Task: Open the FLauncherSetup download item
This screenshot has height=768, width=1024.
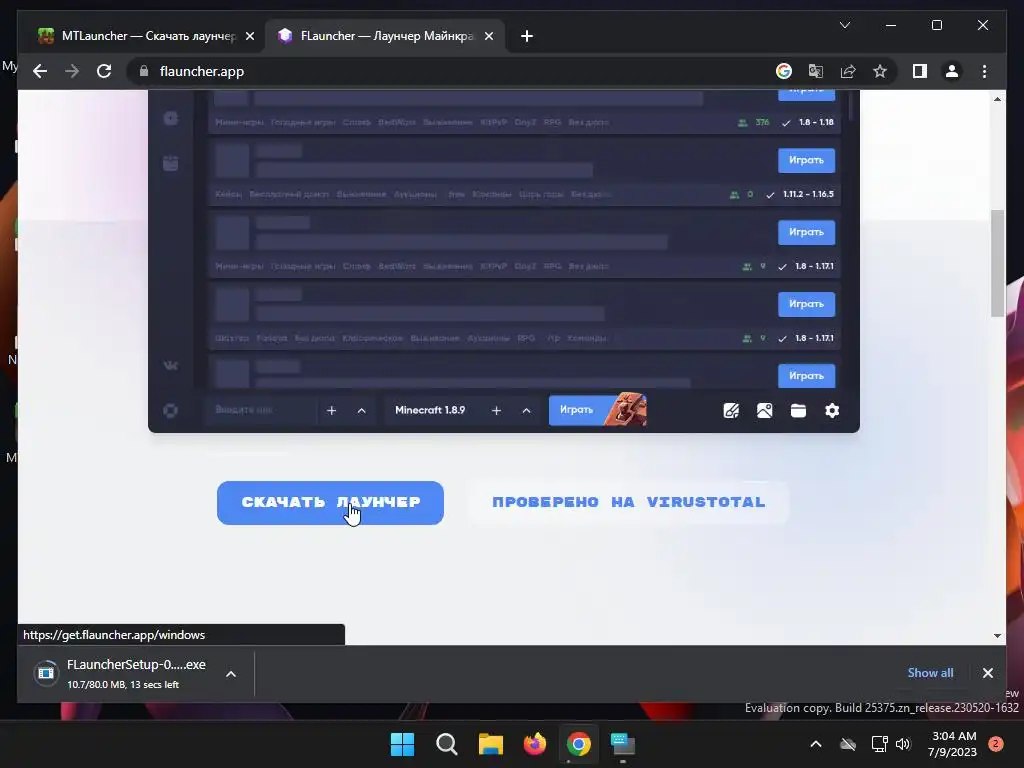Action: (x=123, y=673)
